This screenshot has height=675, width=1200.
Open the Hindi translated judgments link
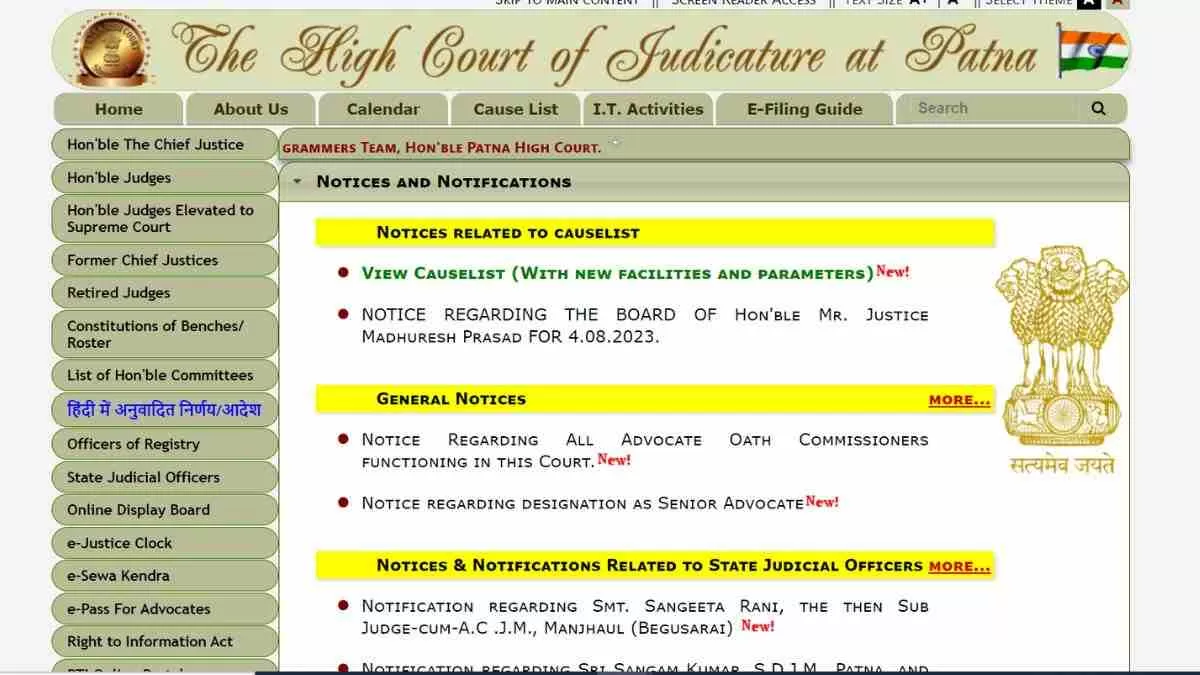165,410
